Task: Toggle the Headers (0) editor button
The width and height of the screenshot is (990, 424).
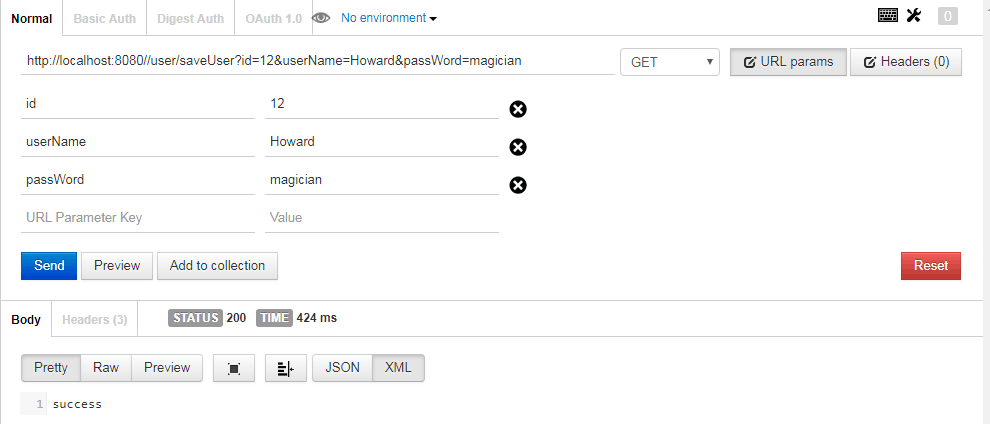Action: coord(906,62)
